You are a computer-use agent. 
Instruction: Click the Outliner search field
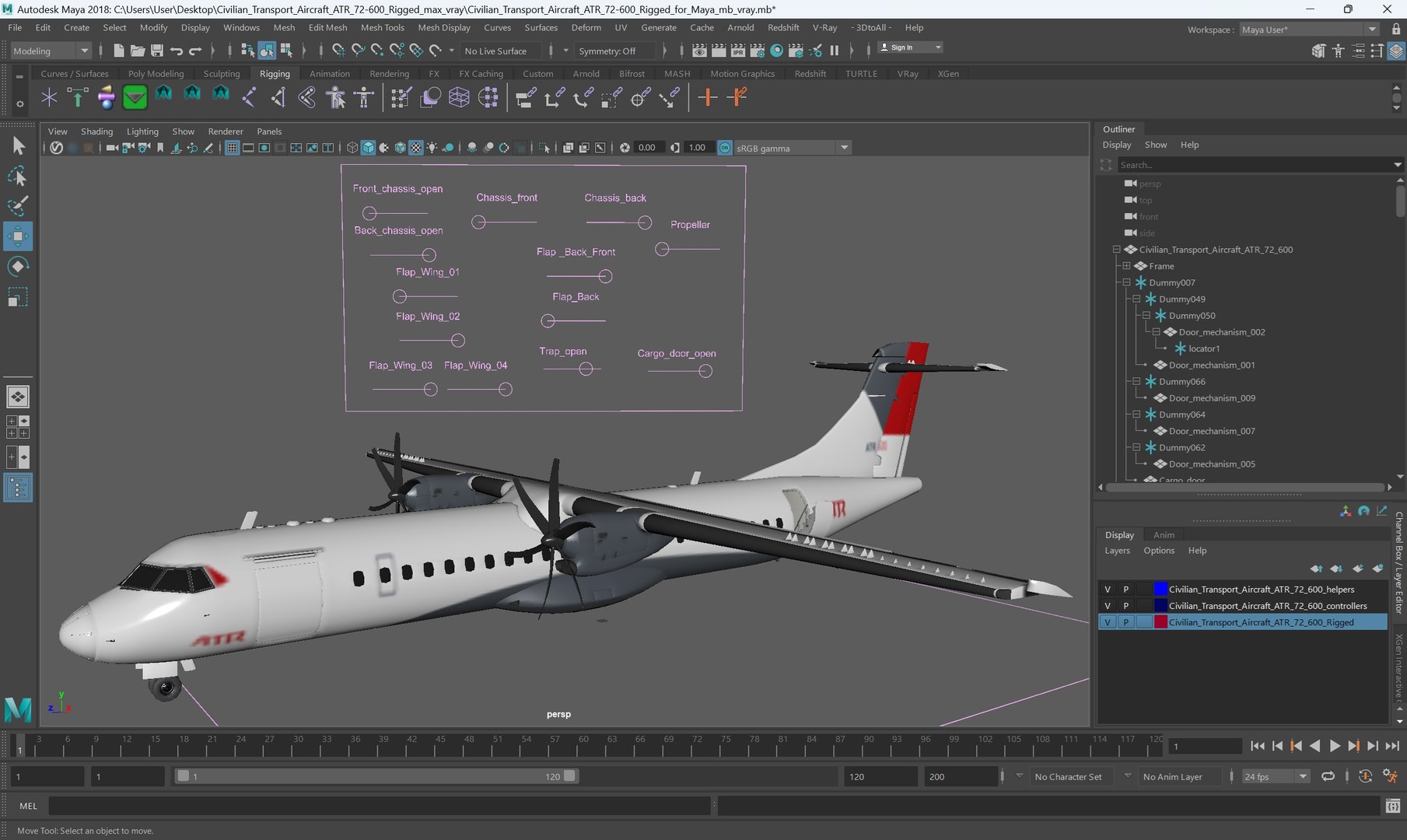pos(1255,165)
